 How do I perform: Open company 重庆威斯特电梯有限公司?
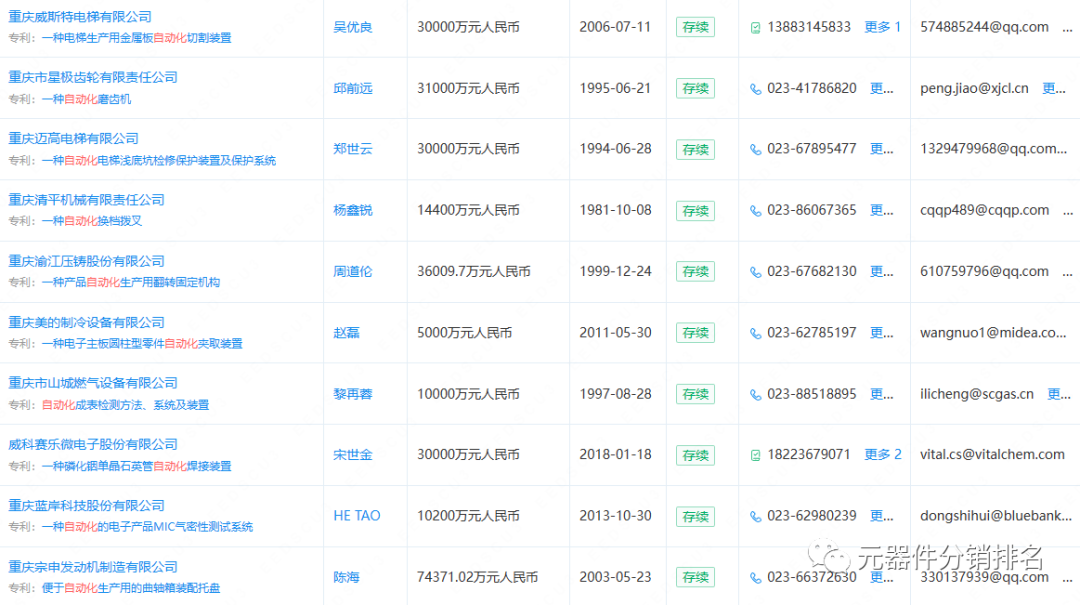tap(80, 17)
